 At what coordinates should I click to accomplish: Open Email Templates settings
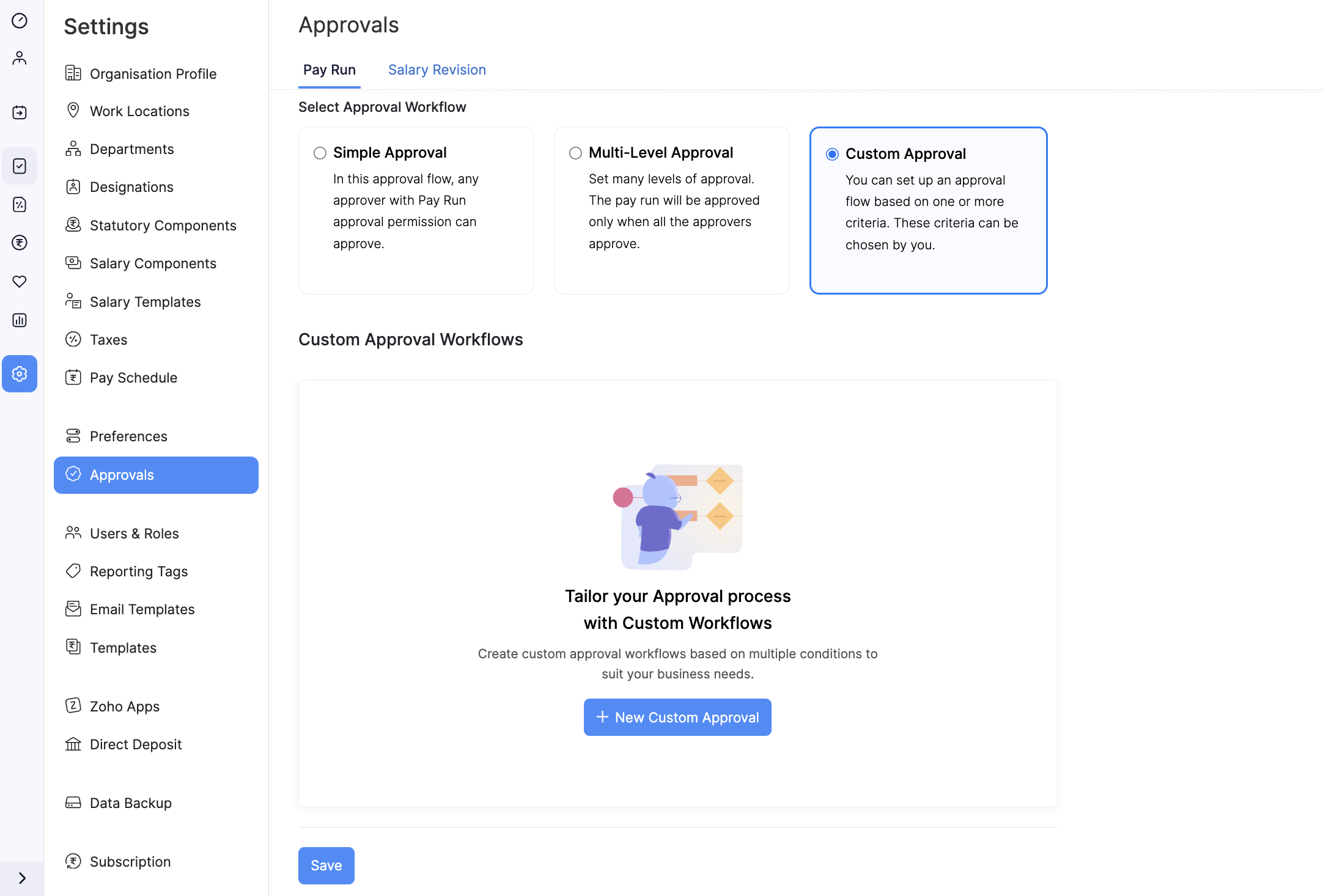[142, 609]
